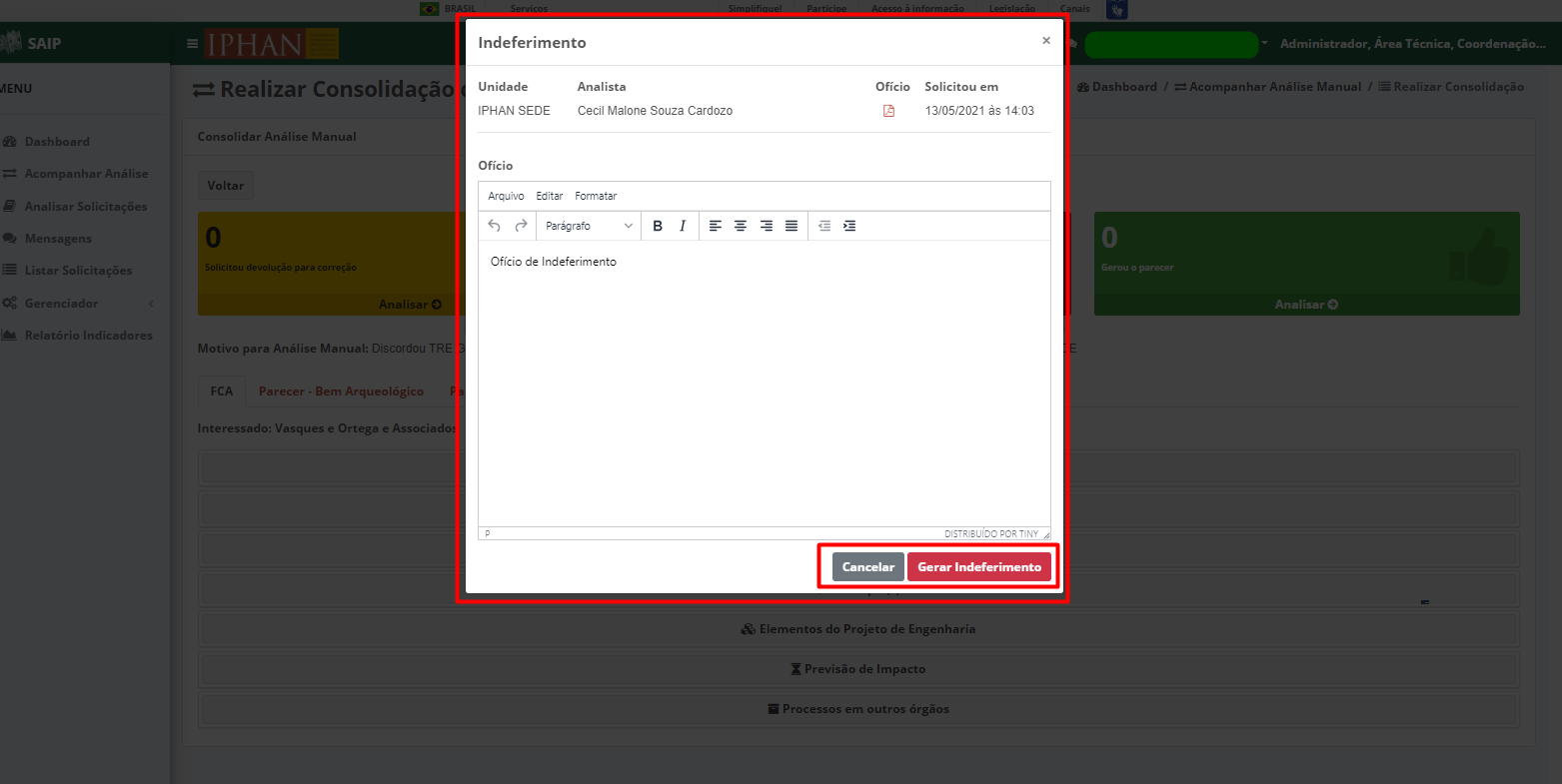Open Dashboard in sidebar menu
This screenshot has width=1562, height=784.
pos(57,142)
